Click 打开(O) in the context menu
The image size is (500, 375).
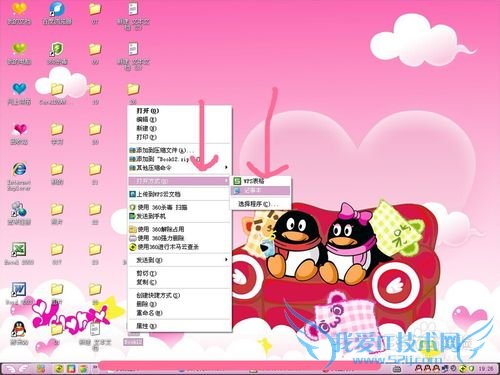[x=180, y=111]
